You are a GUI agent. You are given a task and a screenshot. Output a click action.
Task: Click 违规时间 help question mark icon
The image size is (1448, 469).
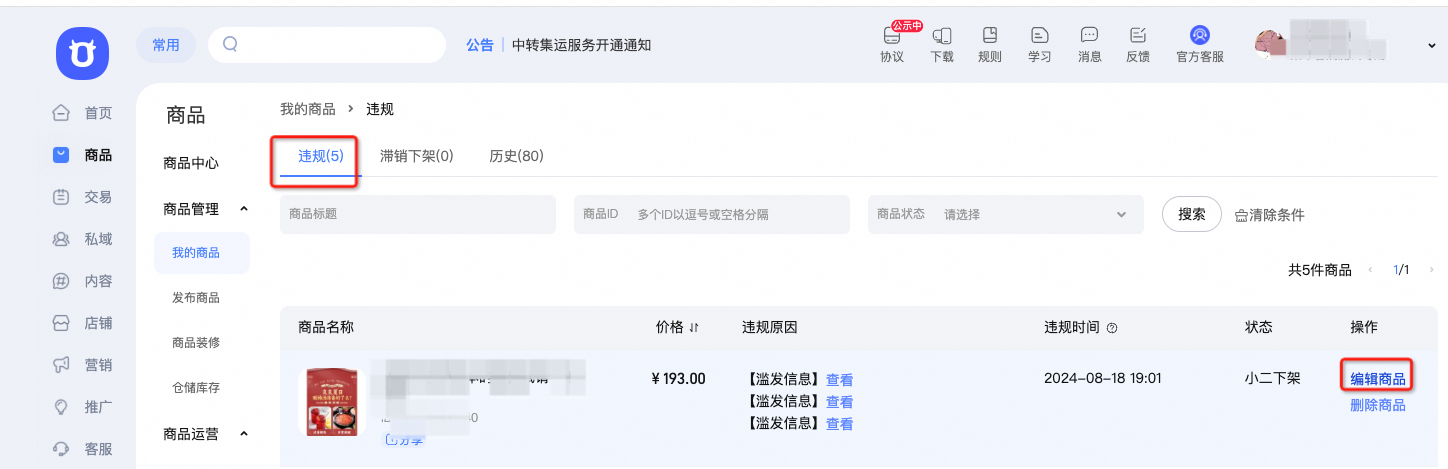point(1112,328)
